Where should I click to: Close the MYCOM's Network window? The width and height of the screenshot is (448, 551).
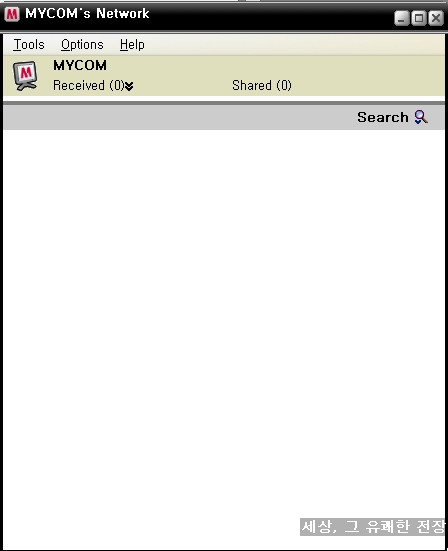pyautogui.click(x=436, y=18)
